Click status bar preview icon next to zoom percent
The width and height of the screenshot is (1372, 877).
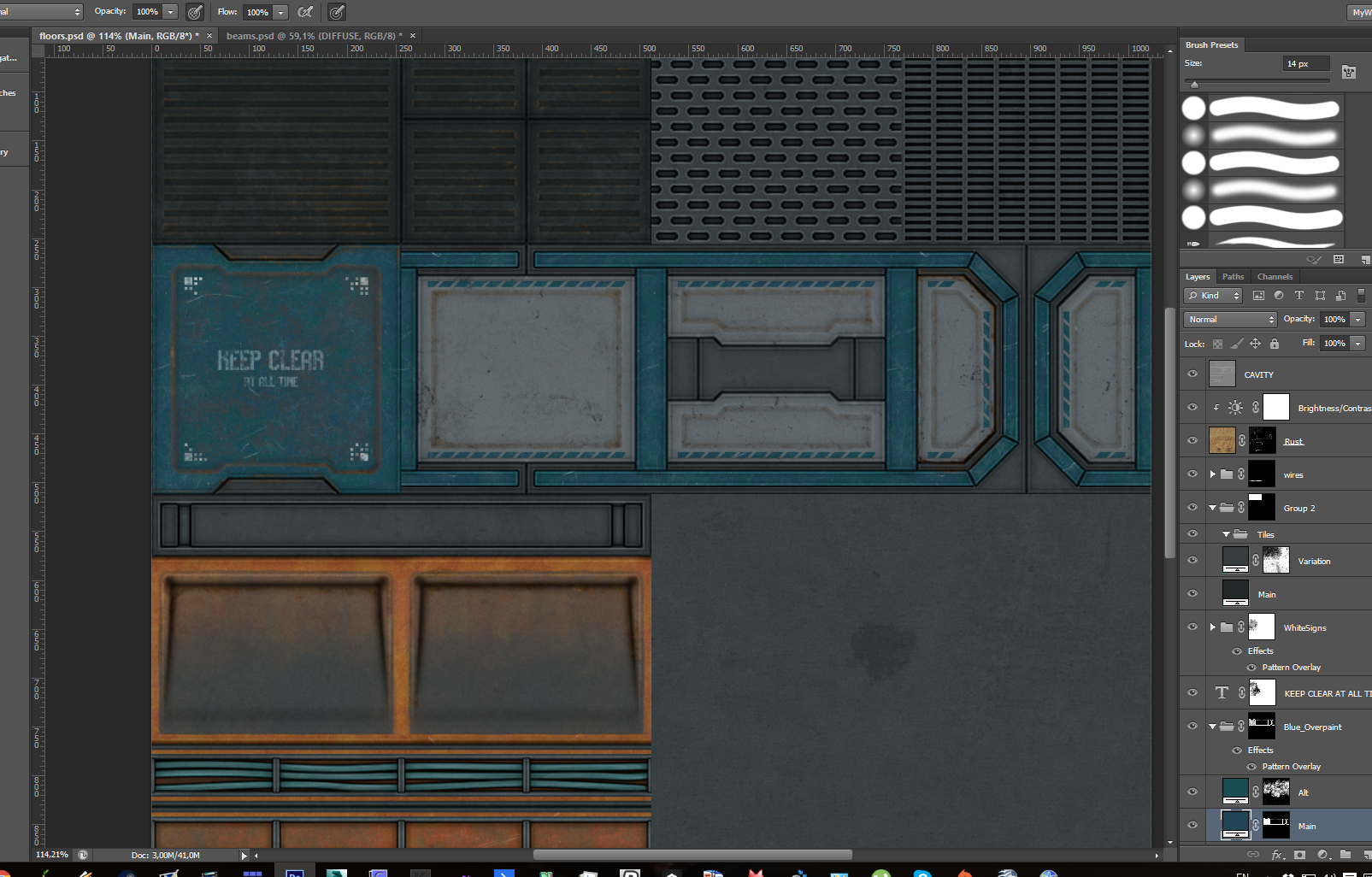click(x=83, y=855)
